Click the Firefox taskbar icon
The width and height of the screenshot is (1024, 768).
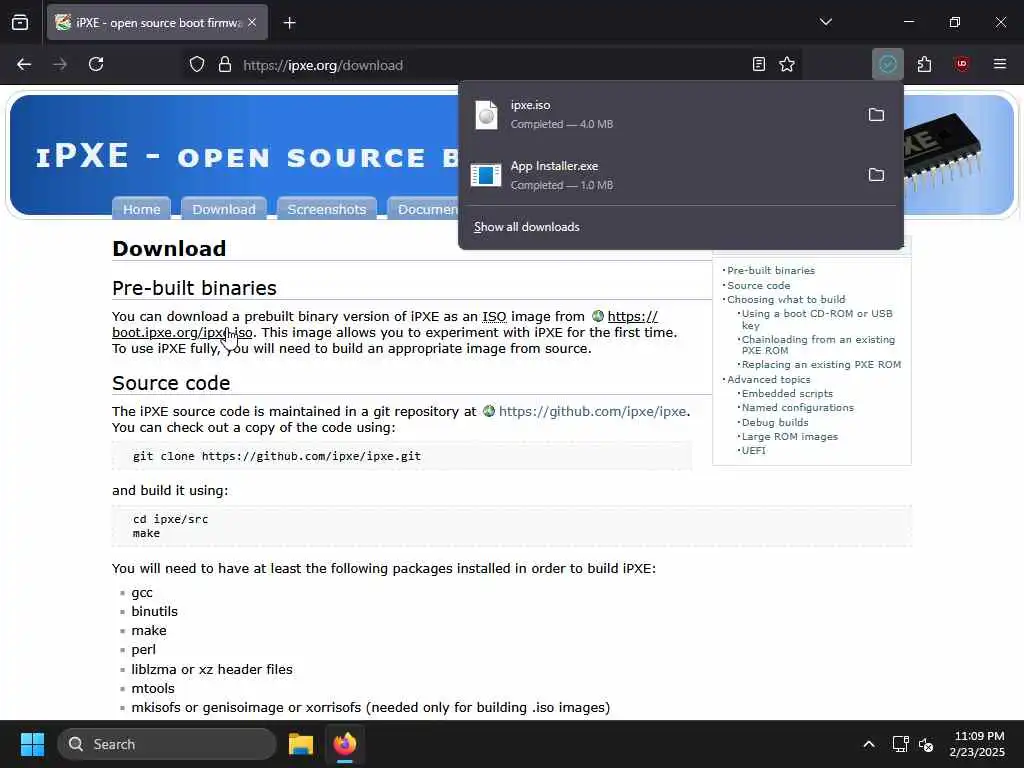pyautogui.click(x=345, y=744)
